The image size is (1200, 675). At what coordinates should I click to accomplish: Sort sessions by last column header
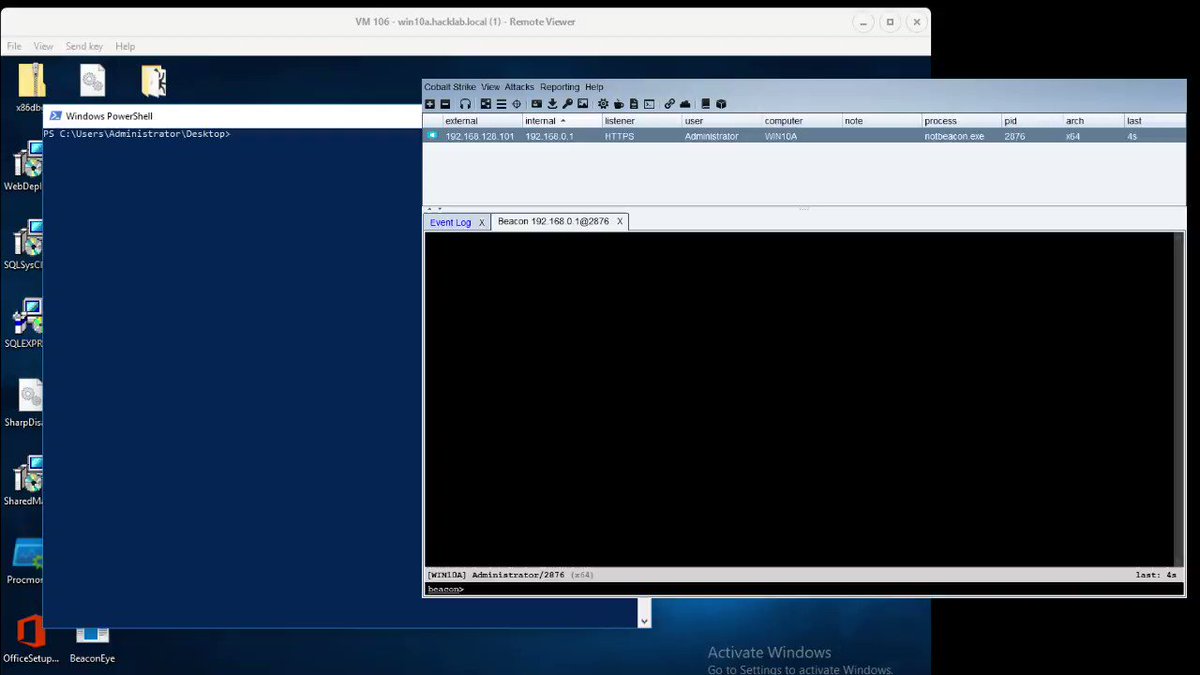click(1155, 121)
